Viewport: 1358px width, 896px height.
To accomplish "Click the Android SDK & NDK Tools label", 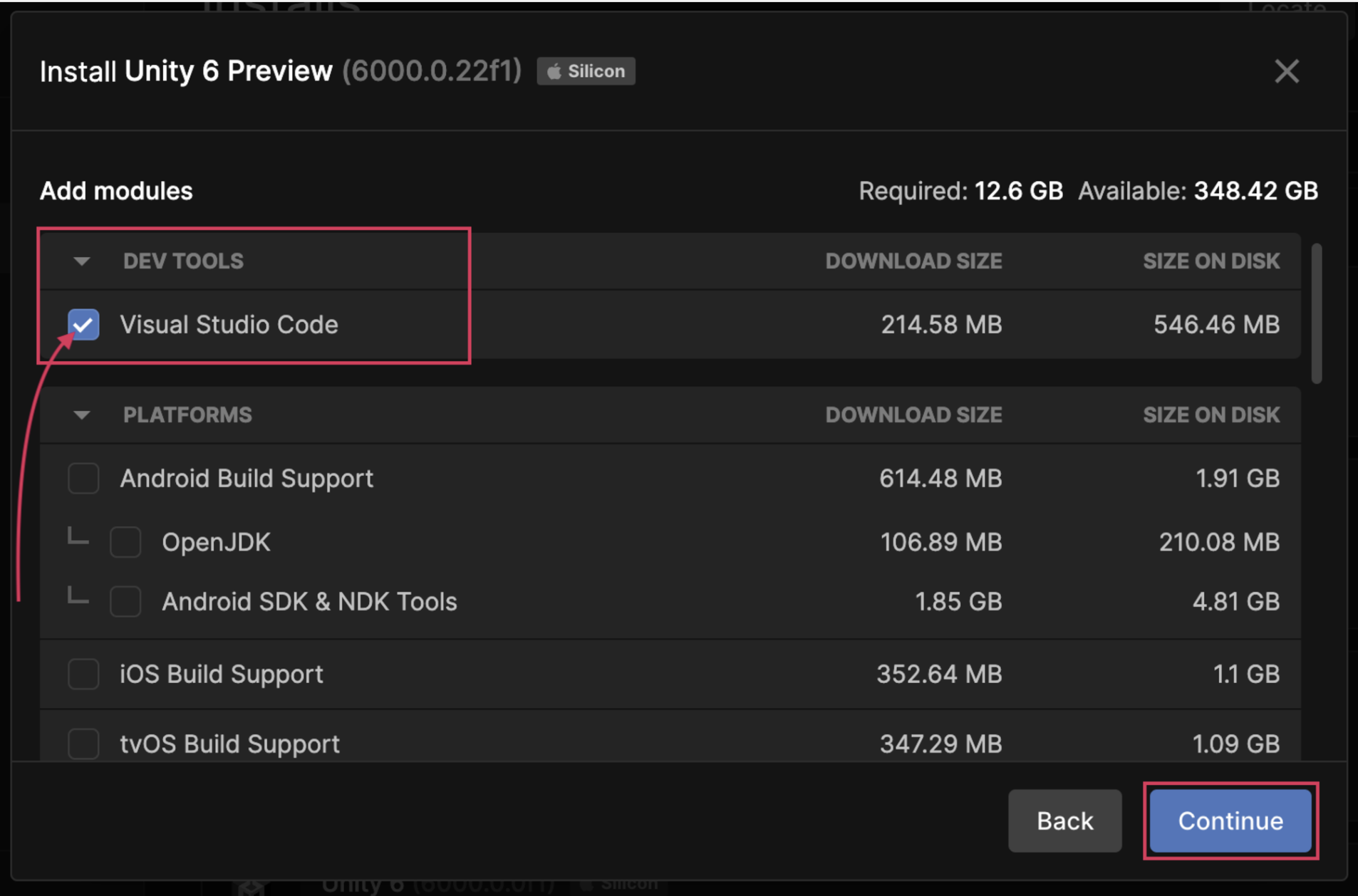I will click(309, 601).
